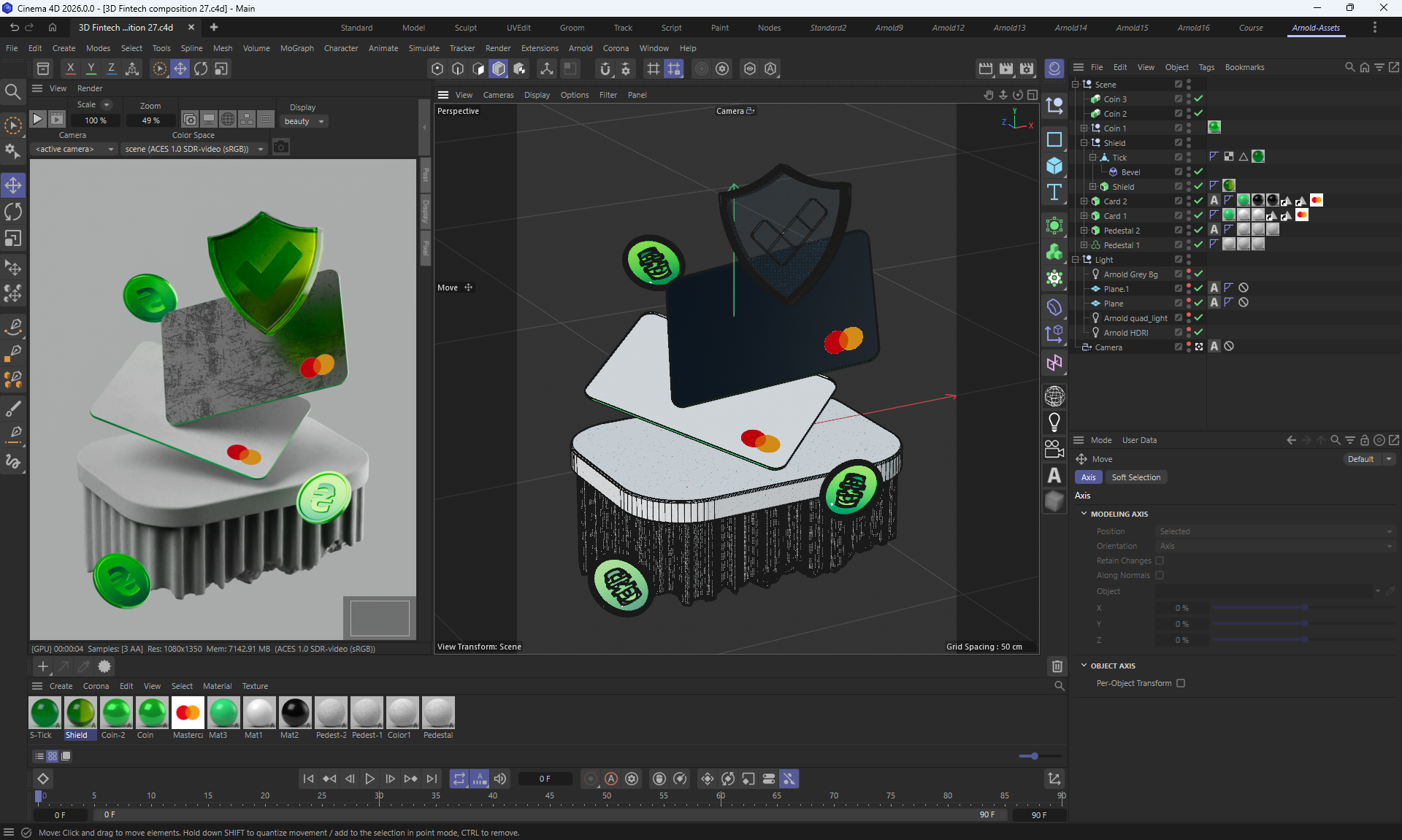Click the Axis tab button
Screen dimensions: 1402x840
coord(1088,477)
